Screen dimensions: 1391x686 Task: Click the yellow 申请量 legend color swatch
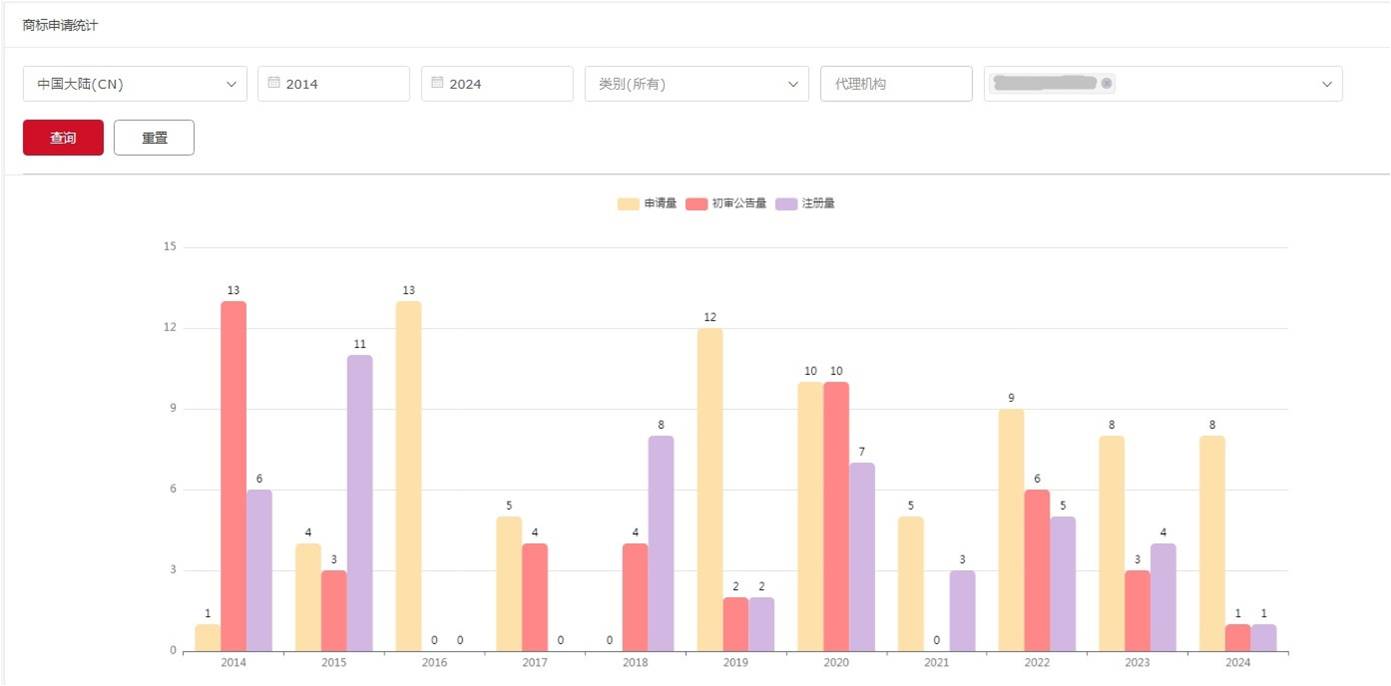tap(628, 203)
